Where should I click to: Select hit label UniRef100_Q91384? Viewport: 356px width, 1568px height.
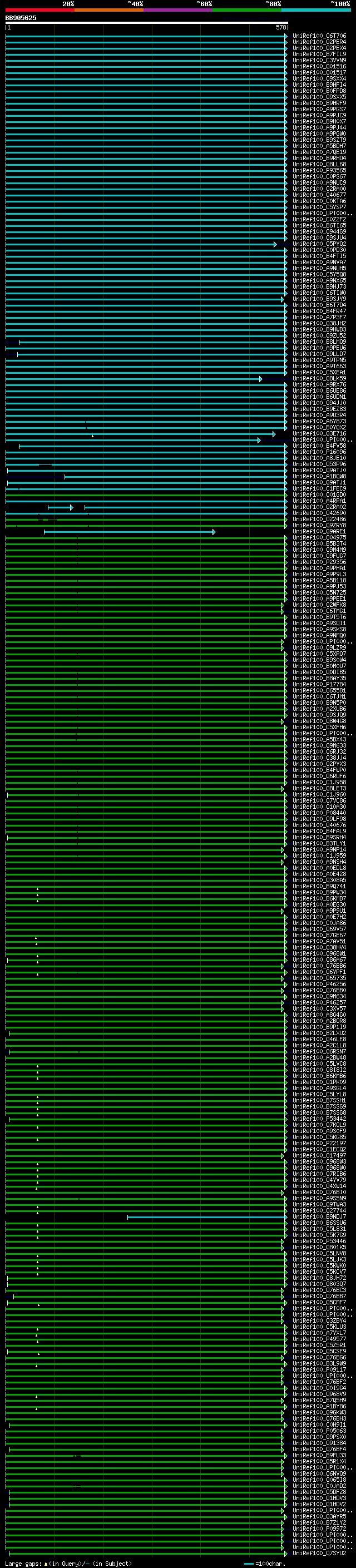coord(319,1443)
